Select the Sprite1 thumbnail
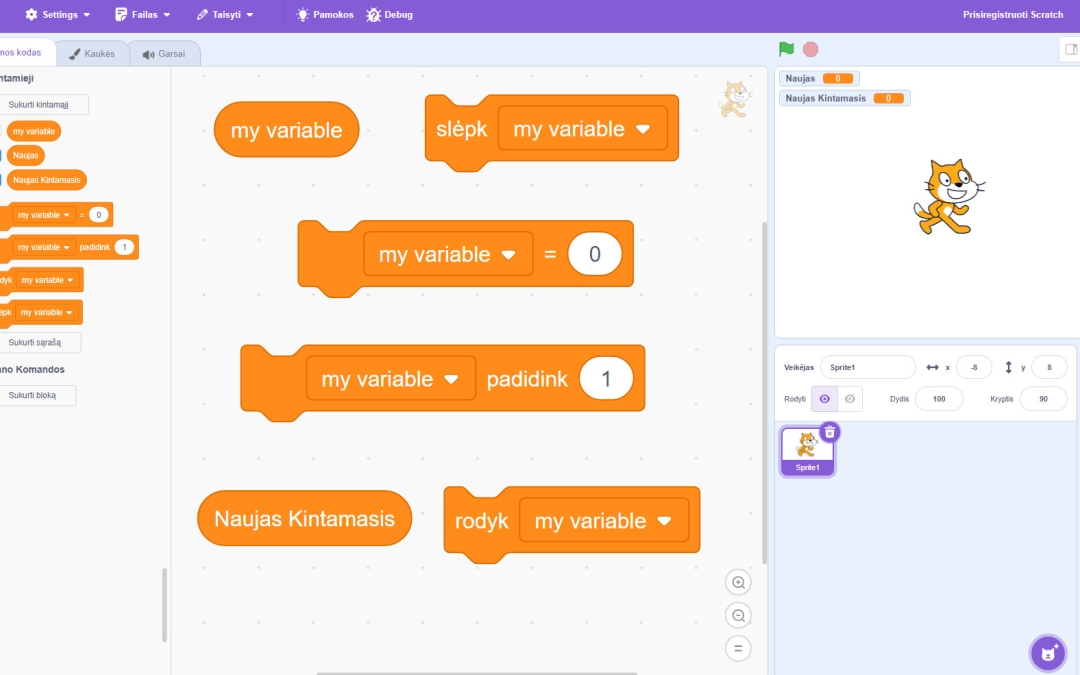Viewport: 1080px width, 675px height. click(x=807, y=452)
